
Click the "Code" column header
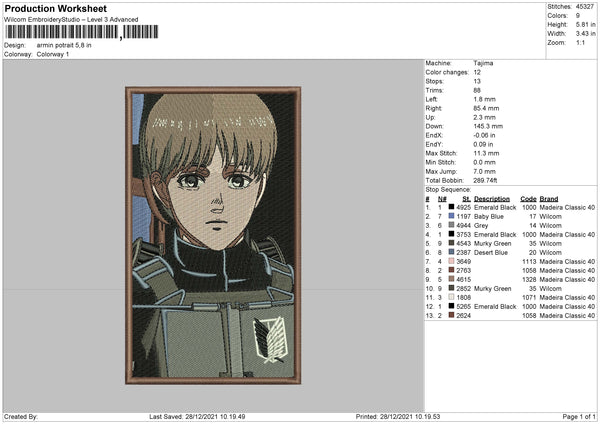pos(528,199)
